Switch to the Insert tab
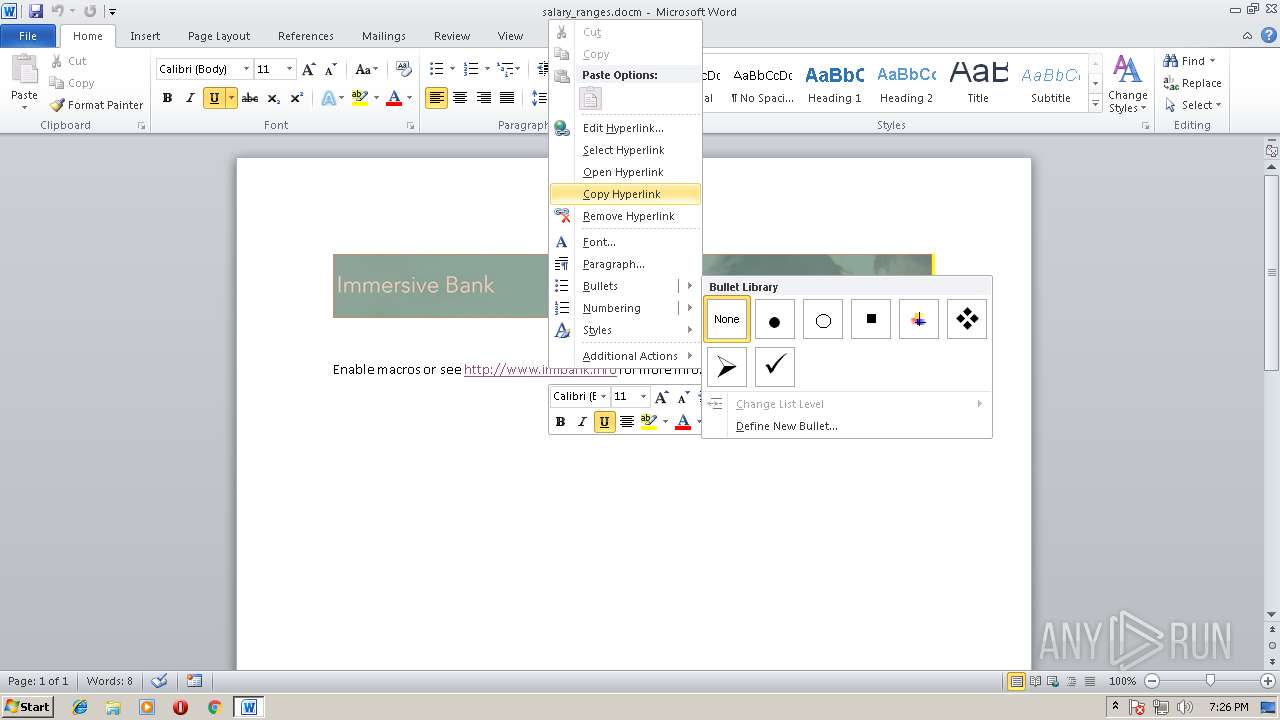 tap(145, 36)
